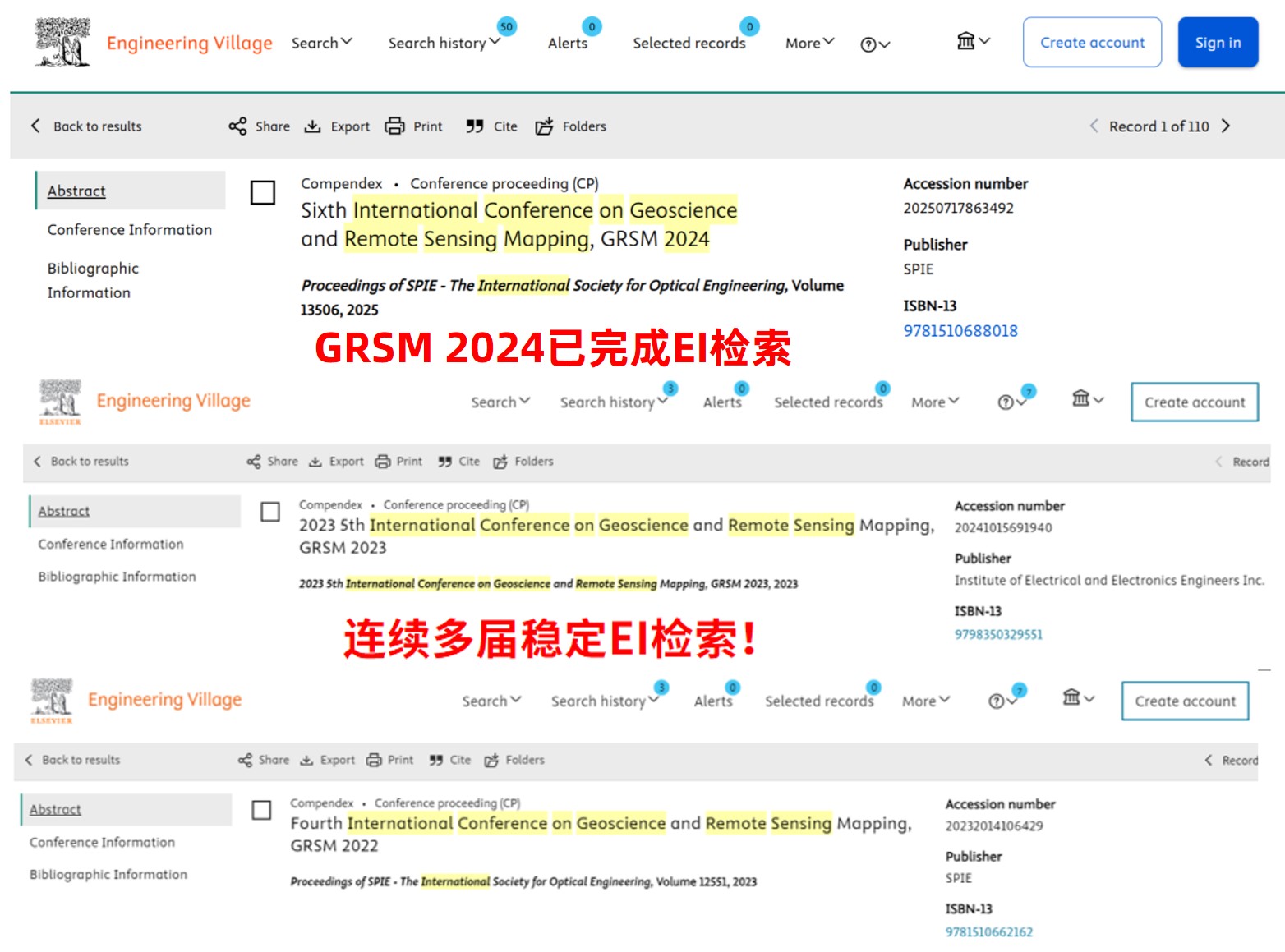Expand the More menu above the GRSM 2023 record
The image size is (1285, 952).
click(x=935, y=402)
